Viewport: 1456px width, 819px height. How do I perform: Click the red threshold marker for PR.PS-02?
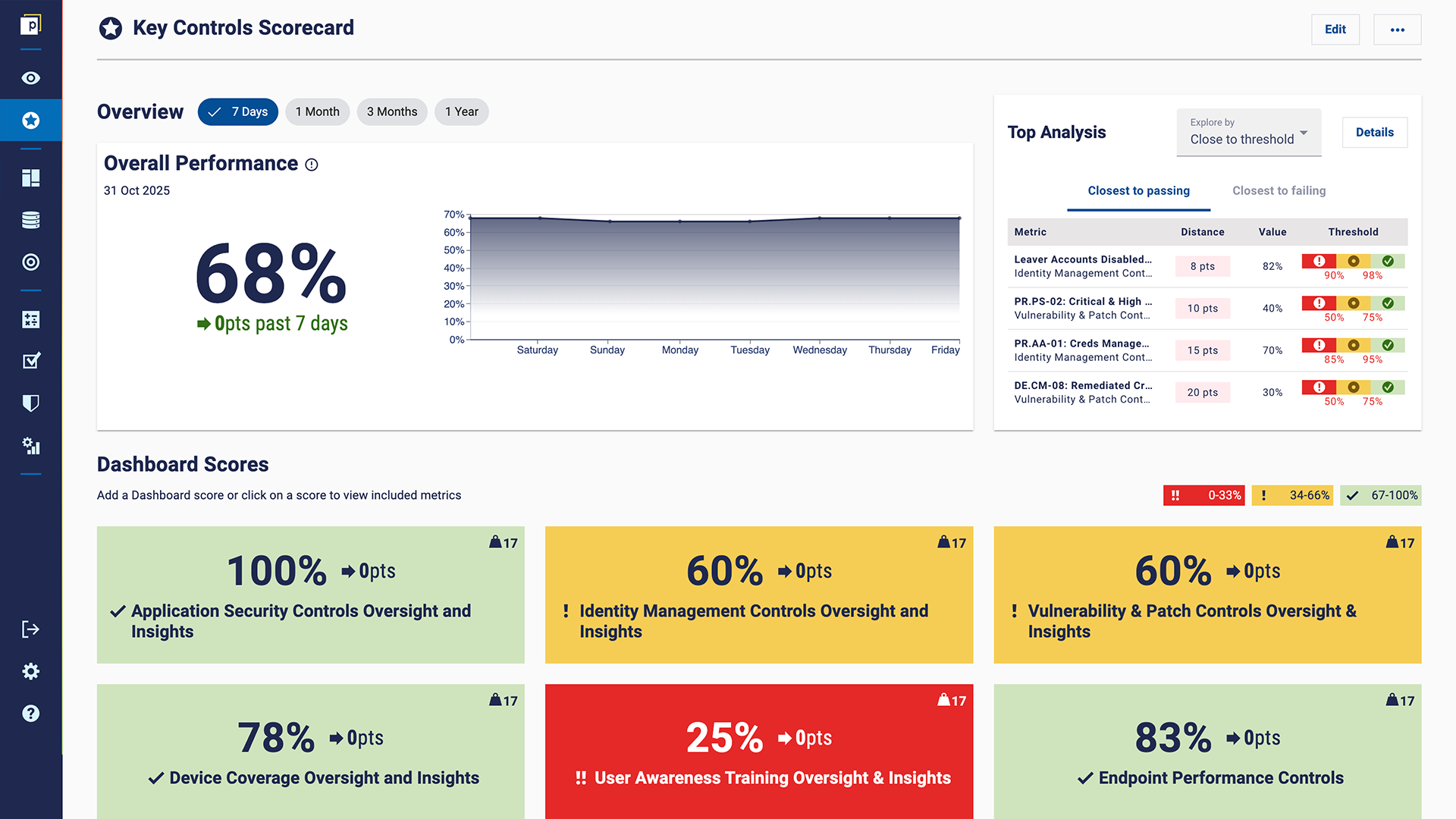[x=1319, y=303]
